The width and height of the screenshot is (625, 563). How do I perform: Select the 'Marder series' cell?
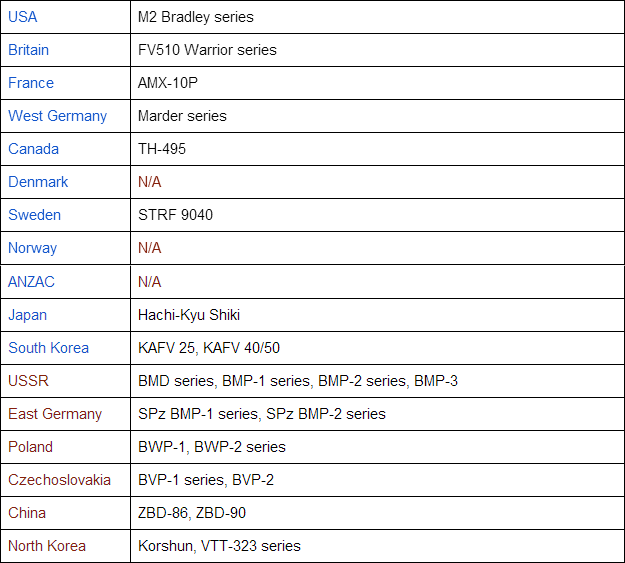[x=377, y=116]
